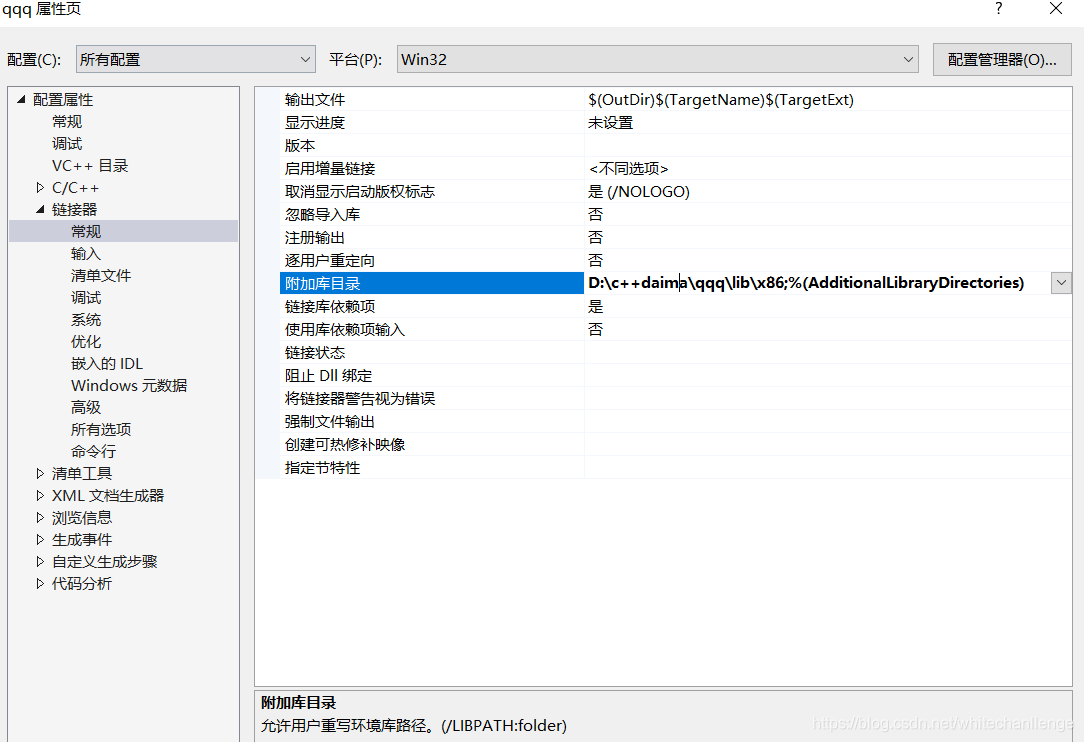Select the 清单文件 settings page
Screen dimensions: 1084x742
tap(100, 275)
